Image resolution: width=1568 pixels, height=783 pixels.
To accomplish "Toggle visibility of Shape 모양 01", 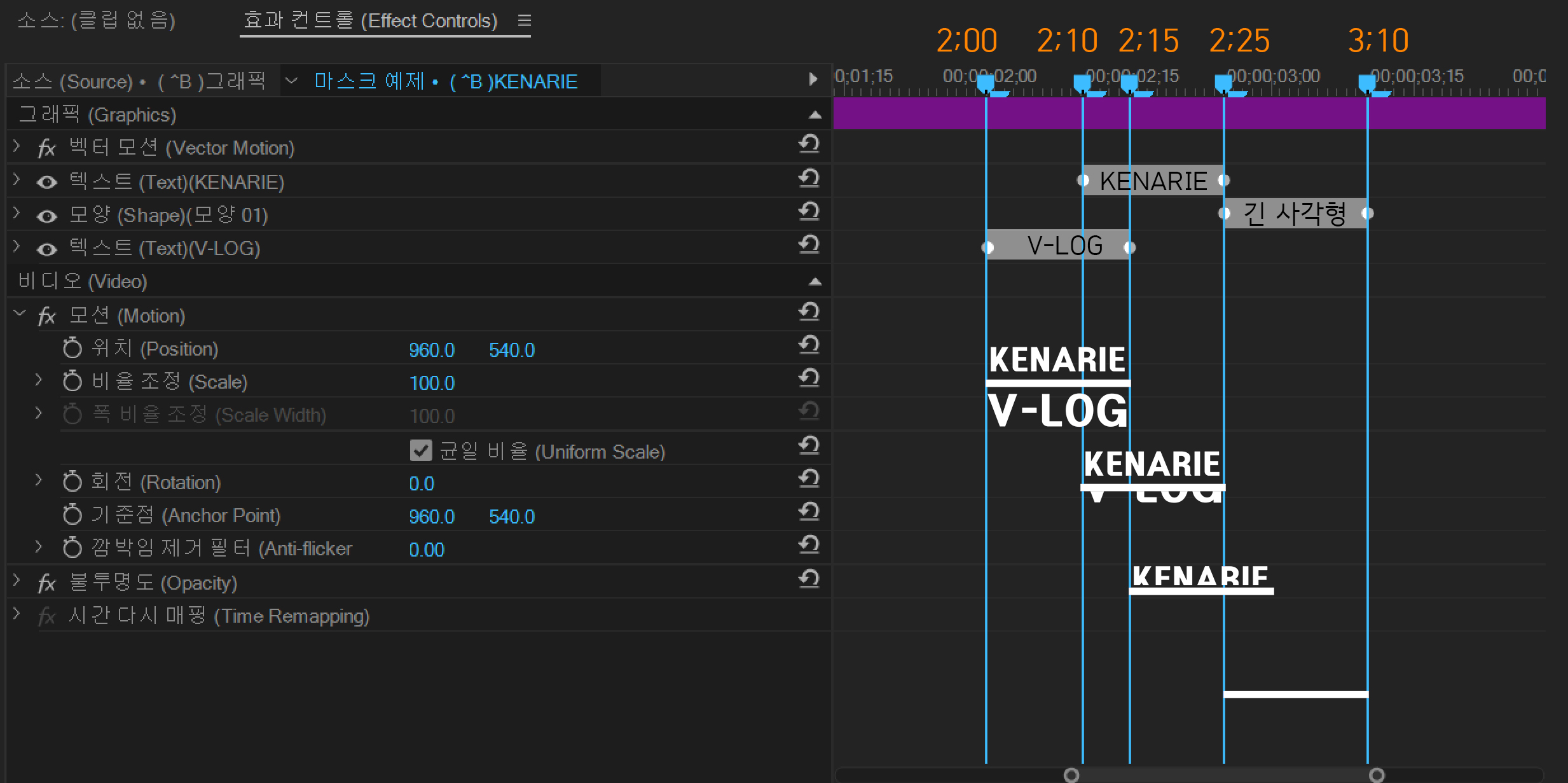I will [x=46, y=216].
